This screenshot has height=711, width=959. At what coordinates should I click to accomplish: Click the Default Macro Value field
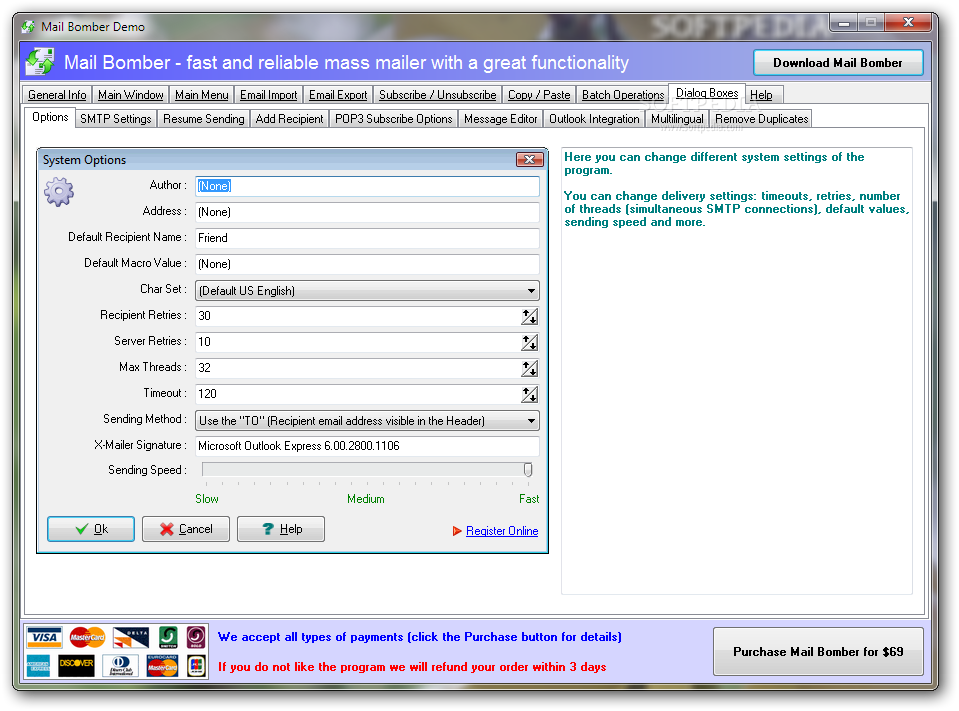pos(368,264)
